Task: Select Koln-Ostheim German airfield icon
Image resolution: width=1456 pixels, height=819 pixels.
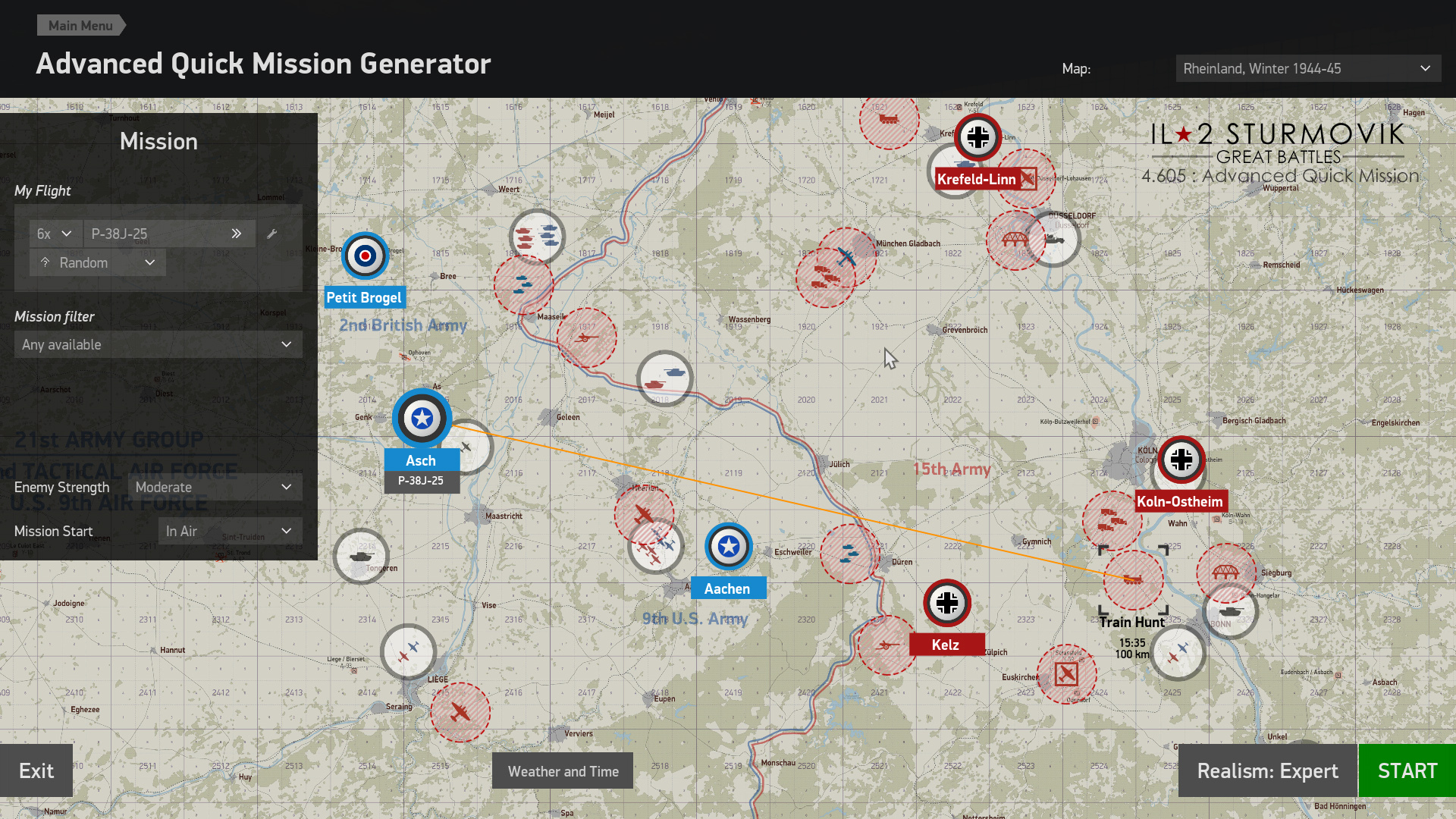Action: point(1181,460)
